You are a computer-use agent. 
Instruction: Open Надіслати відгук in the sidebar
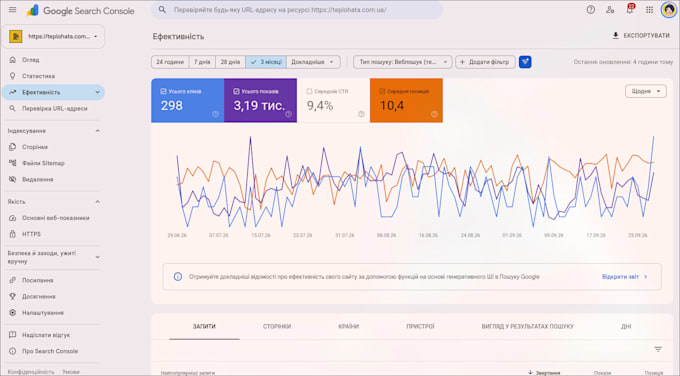pos(46,335)
